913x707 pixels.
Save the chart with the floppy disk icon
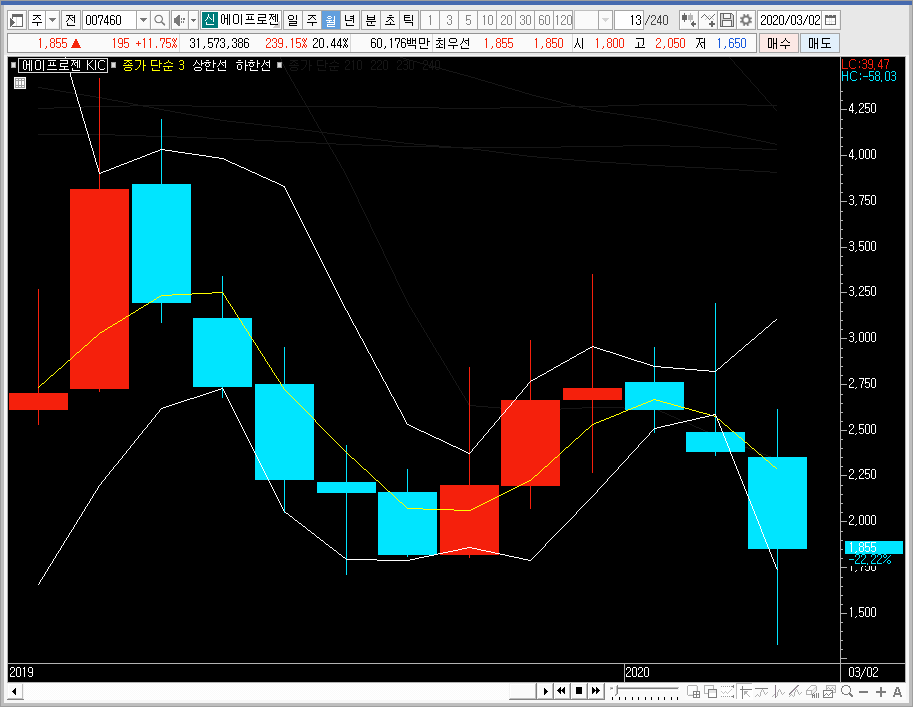727,21
